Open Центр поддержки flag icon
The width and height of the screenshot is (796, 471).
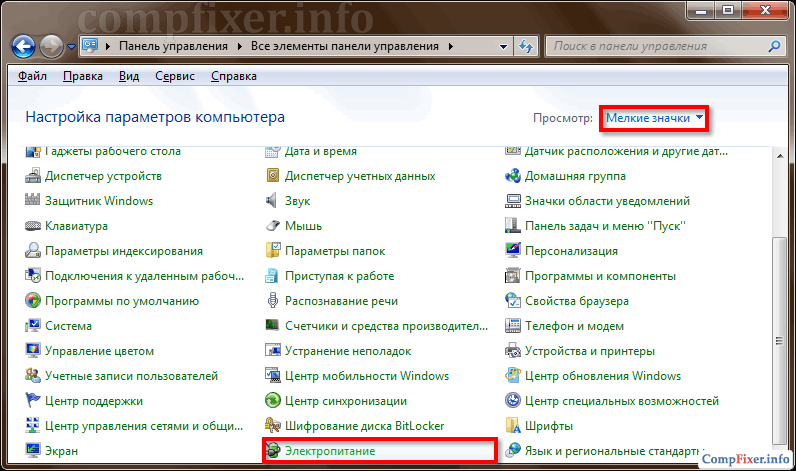tap(33, 400)
